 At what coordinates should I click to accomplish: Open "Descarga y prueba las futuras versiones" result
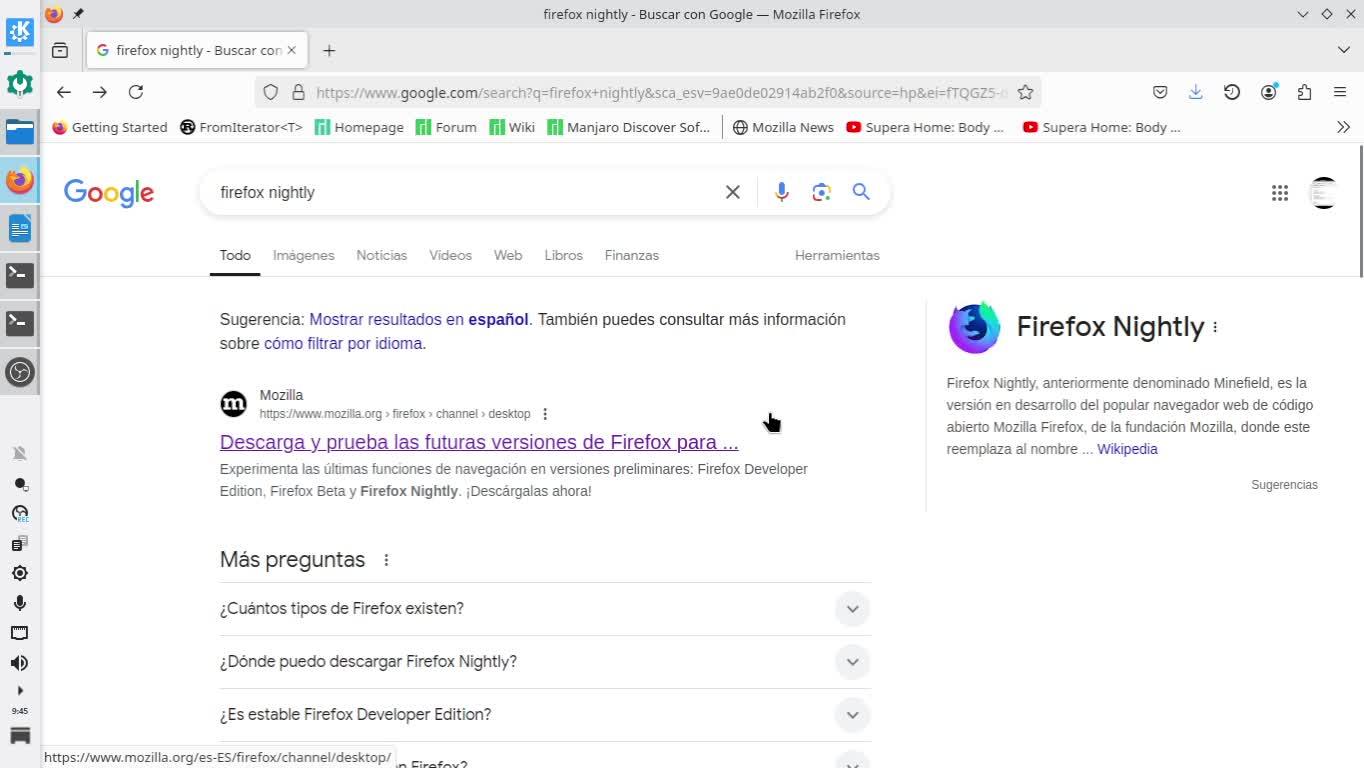(479, 442)
